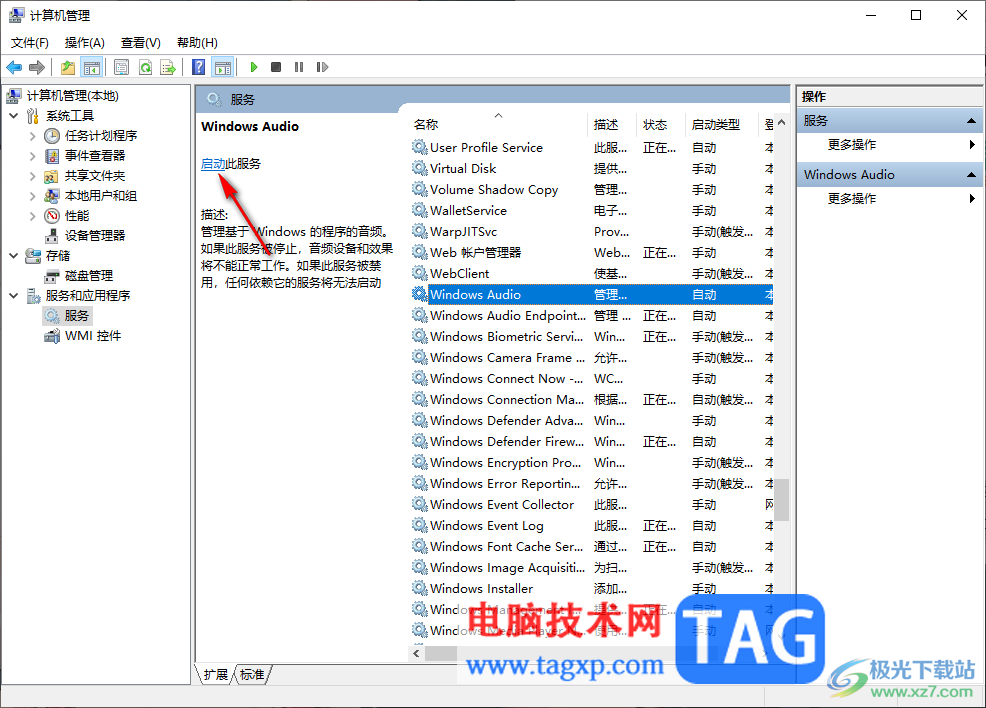Click the 事件查看器 tree icon
The image size is (986, 708).
pyautogui.click(x=52, y=156)
